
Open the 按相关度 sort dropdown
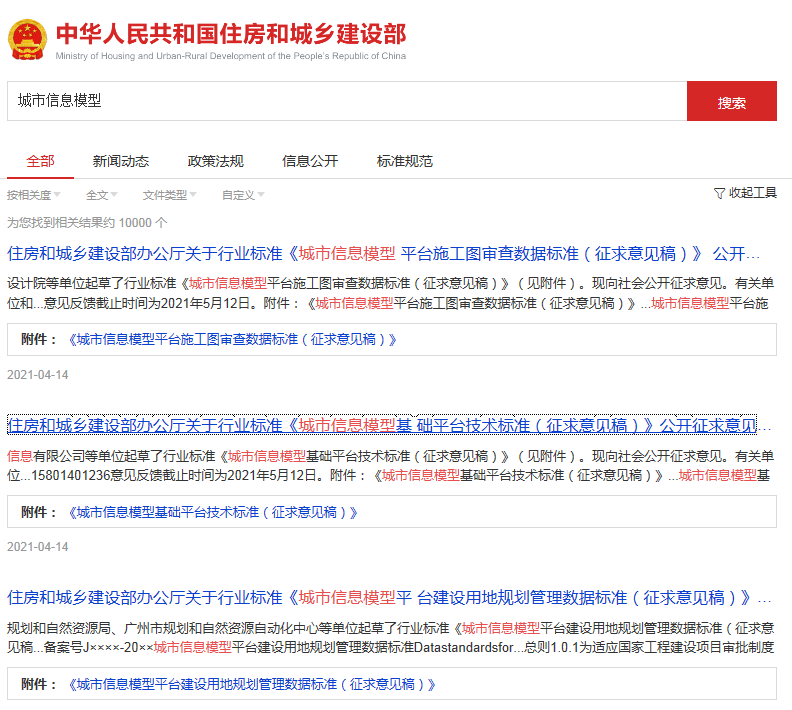click(x=33, y=195)
